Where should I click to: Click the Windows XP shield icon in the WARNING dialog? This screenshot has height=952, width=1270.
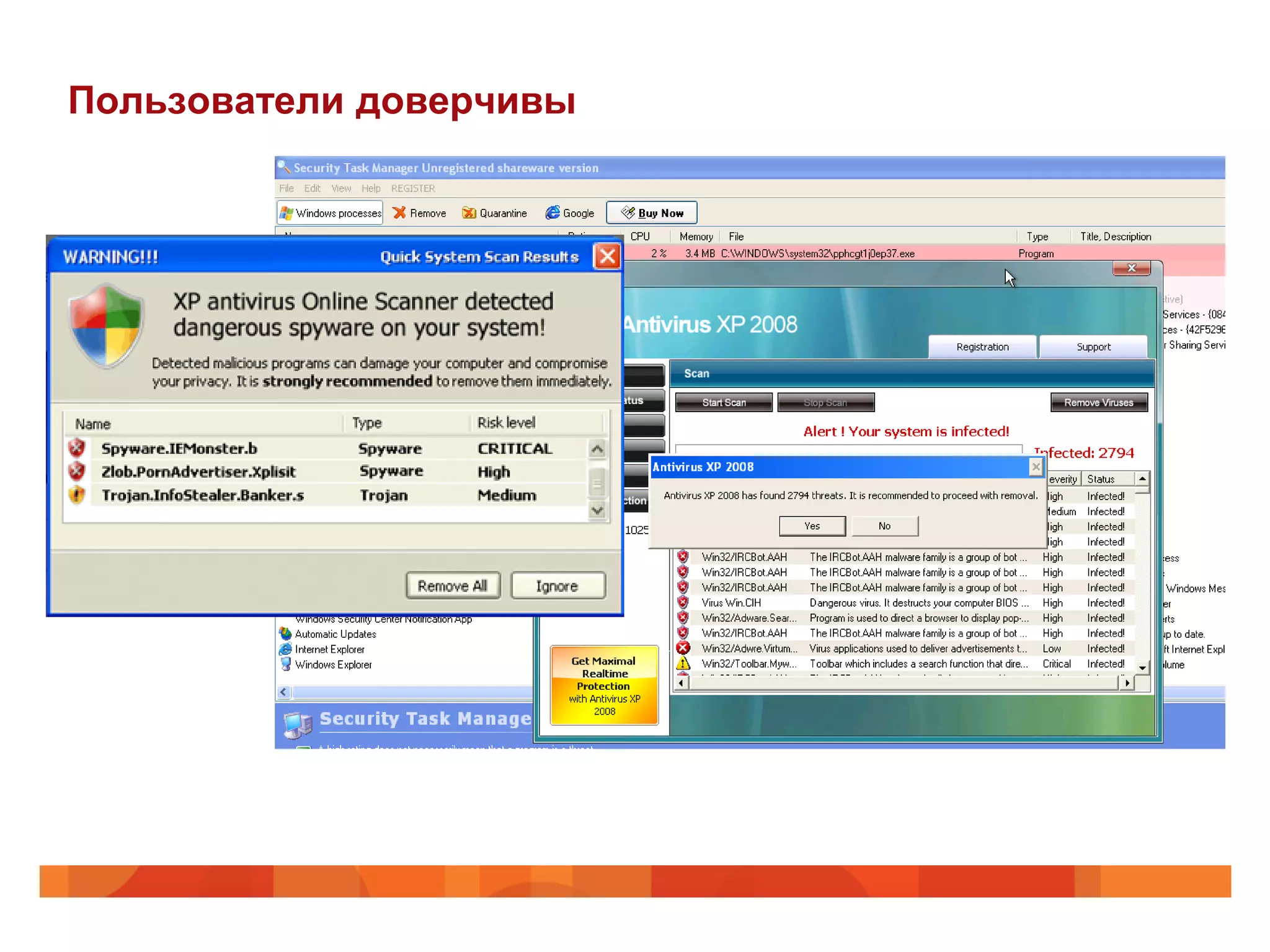click(106, 326)
